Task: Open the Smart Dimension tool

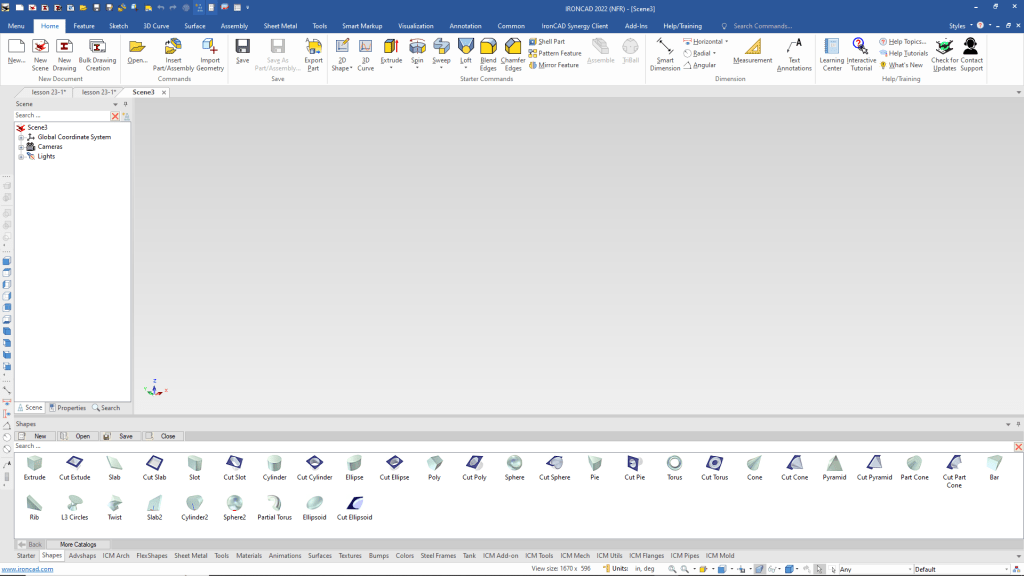Action: click(665, 46)
